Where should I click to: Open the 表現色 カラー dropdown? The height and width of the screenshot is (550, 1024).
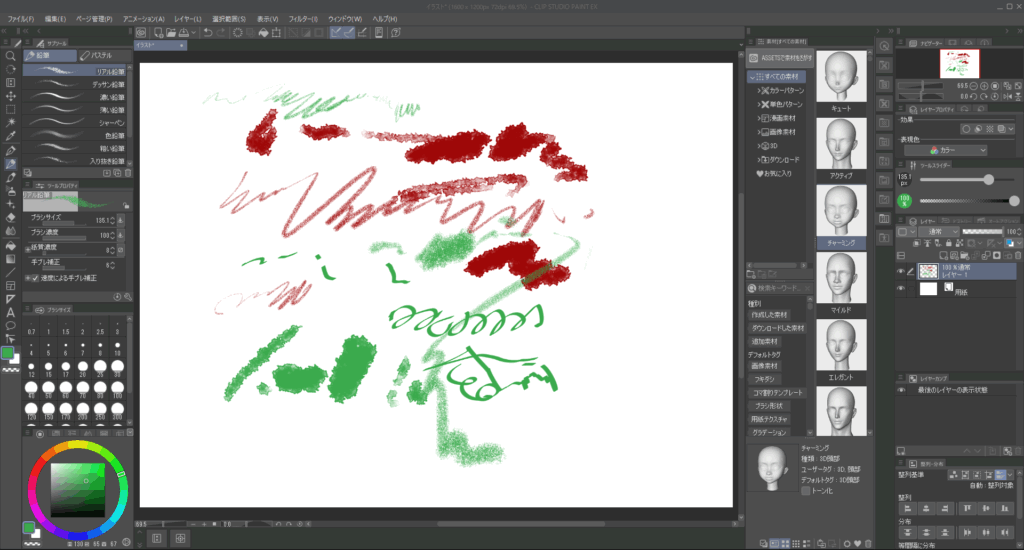[x=951, y=150]
